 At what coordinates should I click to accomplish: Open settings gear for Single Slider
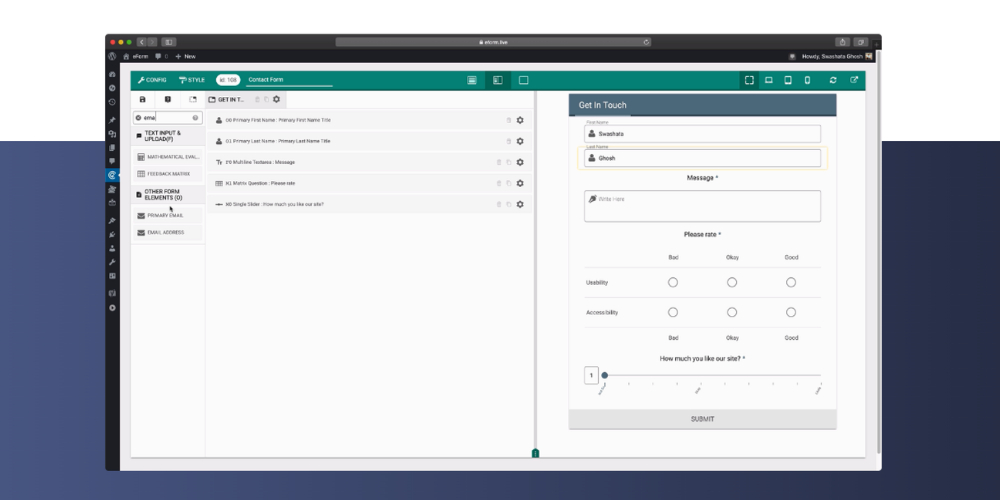pos(520,204)
